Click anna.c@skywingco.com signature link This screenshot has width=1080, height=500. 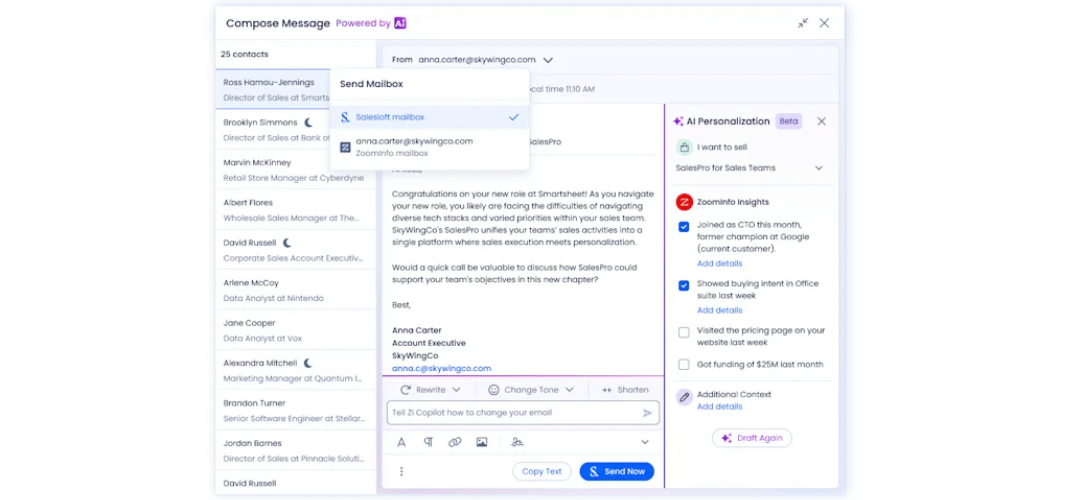pos(442,368)
